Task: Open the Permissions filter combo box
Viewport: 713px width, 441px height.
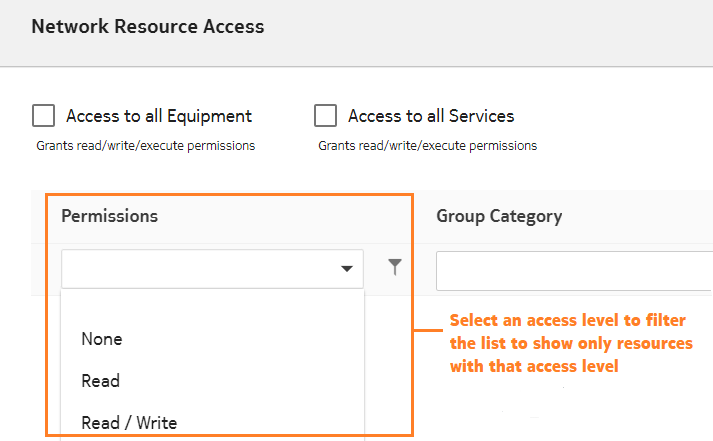Action: coord(200,269)
